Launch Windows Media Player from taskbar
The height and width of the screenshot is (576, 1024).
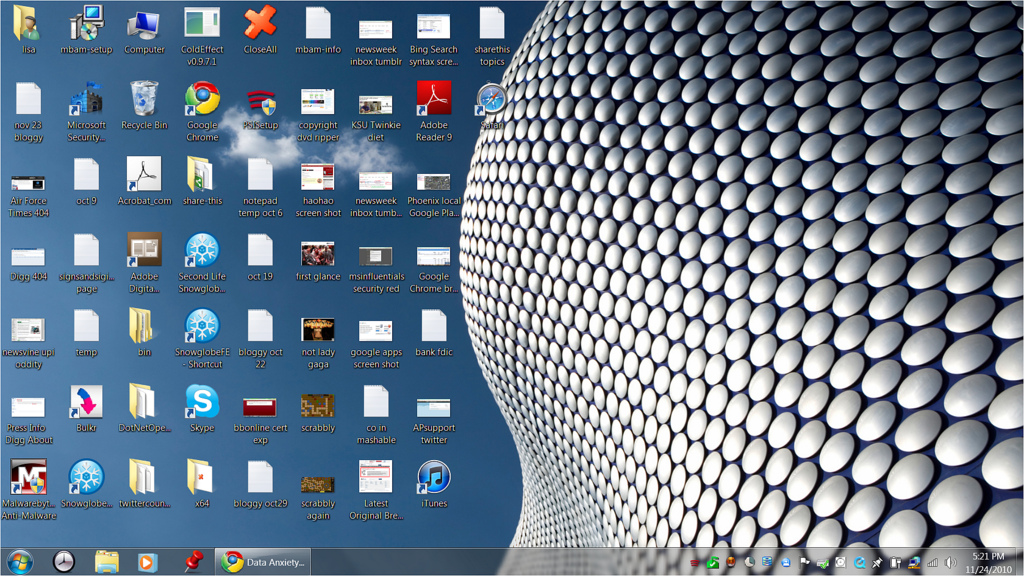[147, 562]
